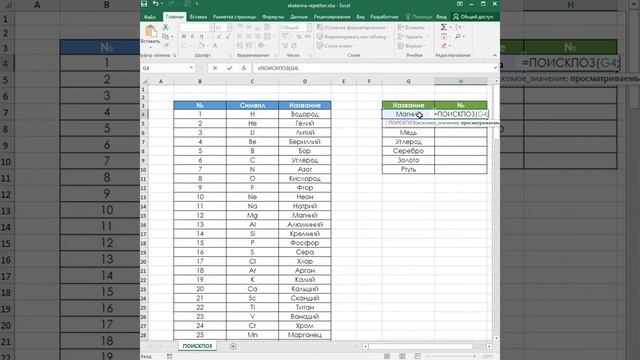Open the Delete cells (Удалить) dropdown
The width and height of the screenshot is (640, 360).
(413, 37)
